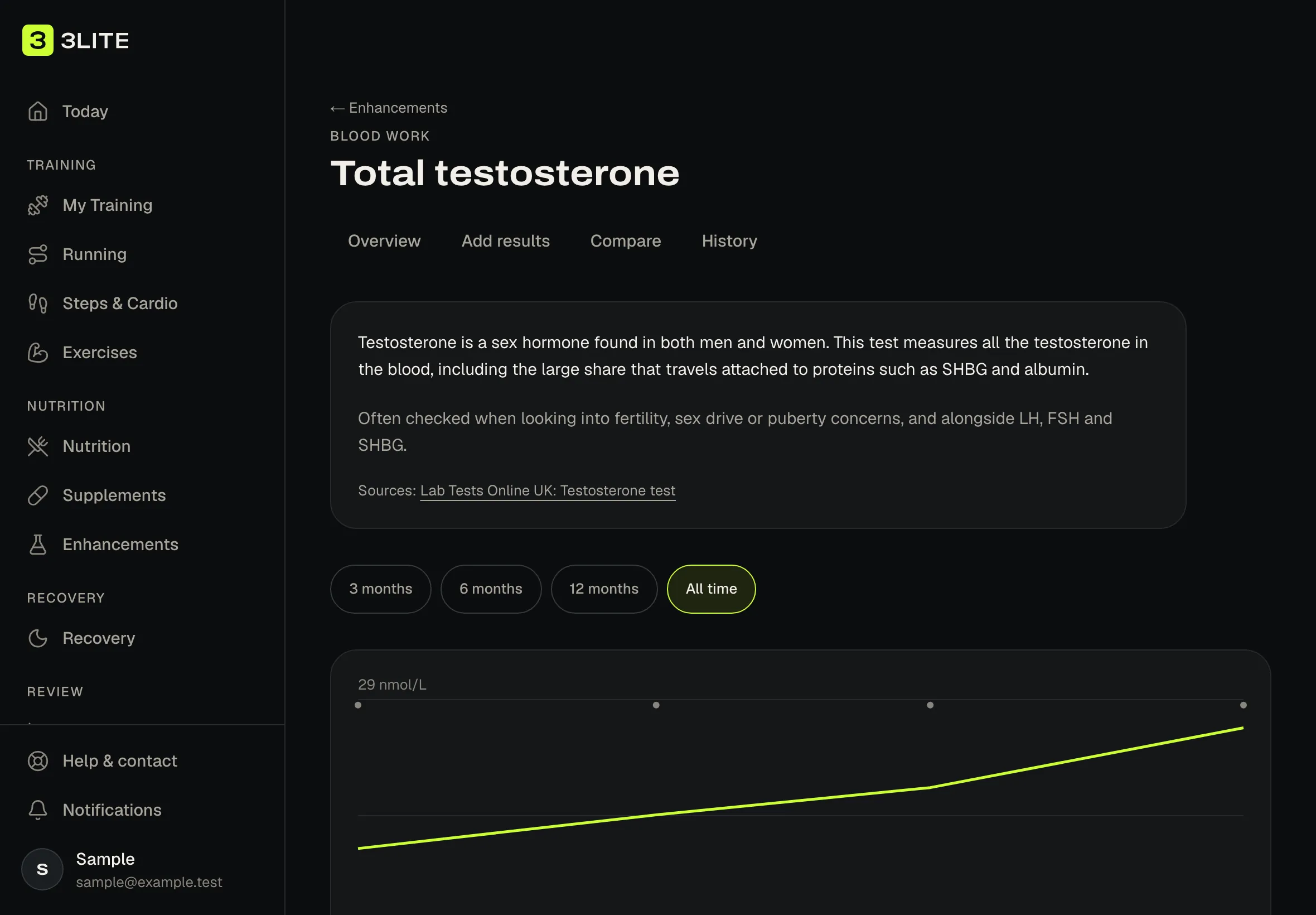Select the All time range
The width and height of the screenshot is (1316, 915).
click(x=711, y=589)
